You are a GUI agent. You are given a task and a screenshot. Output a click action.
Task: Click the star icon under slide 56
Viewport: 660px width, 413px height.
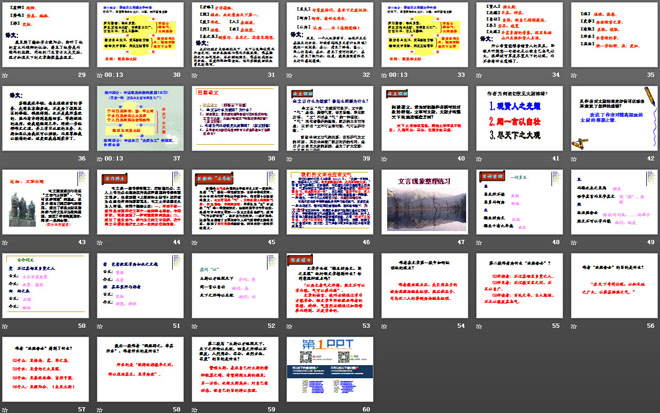[568, 326]
